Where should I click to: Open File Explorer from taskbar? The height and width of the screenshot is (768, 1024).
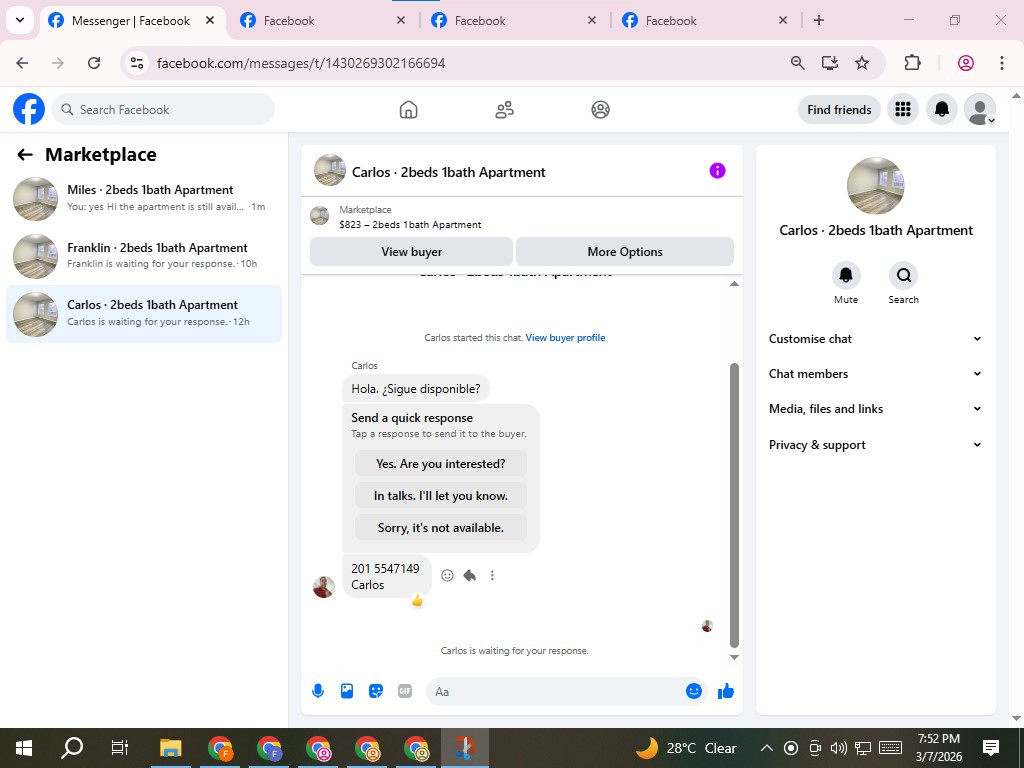click(170, 748)
